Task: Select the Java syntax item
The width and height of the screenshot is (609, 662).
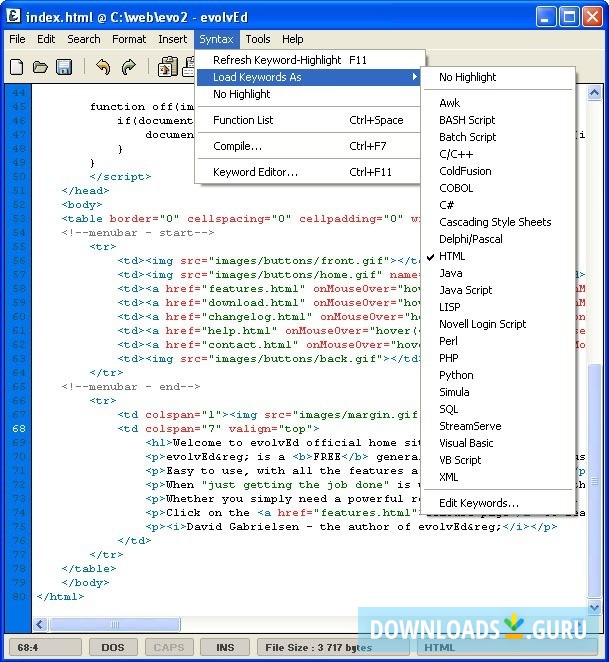Action: click(498, 273)
